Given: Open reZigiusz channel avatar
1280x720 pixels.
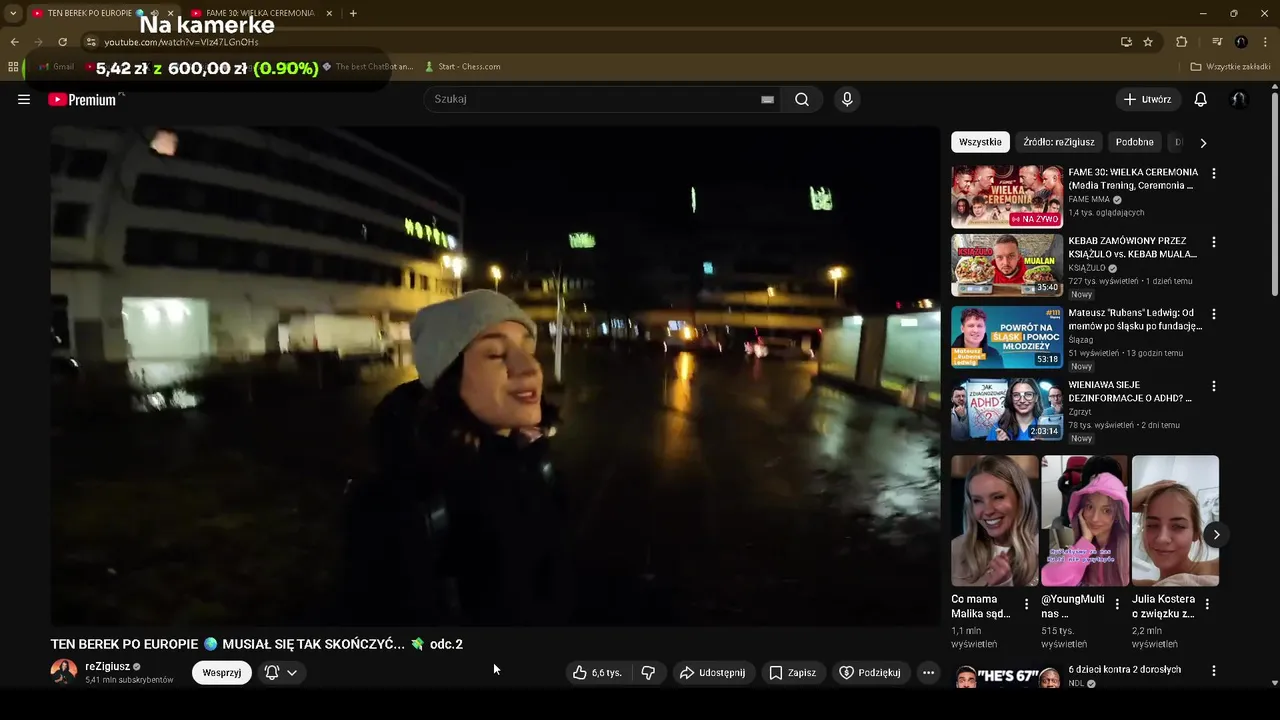Looking at the screenshot, I should (64, 672).
